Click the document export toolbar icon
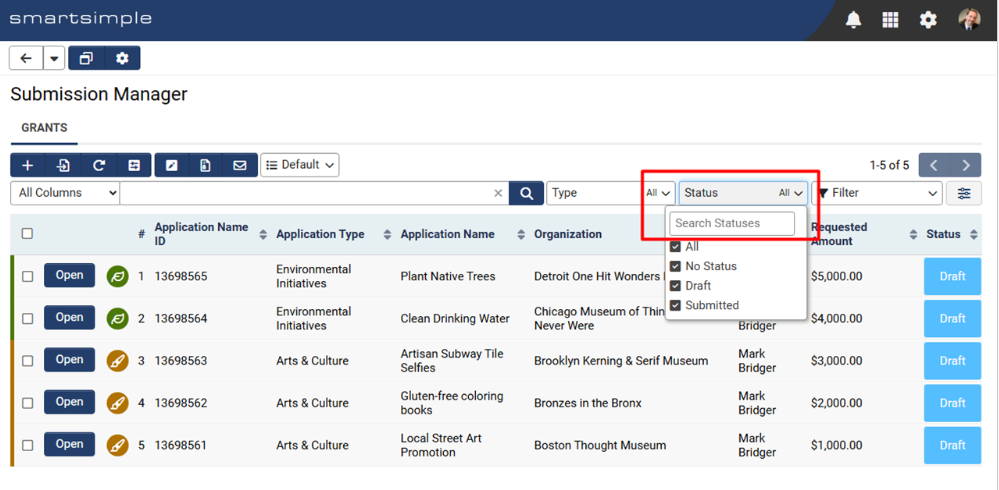Viewport: 999px width, 490px height. [205, 165]
